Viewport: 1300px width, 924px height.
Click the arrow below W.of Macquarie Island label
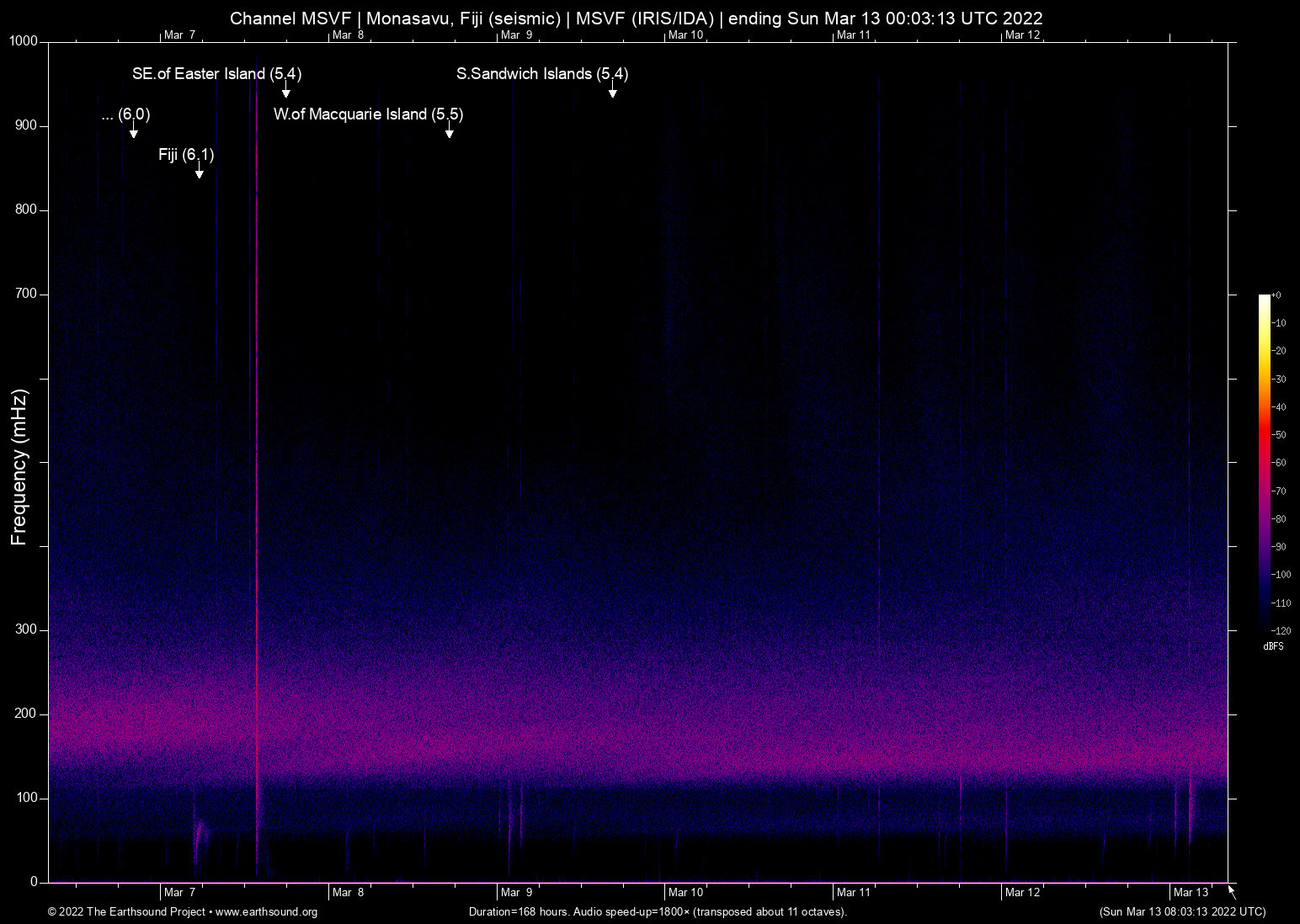coord(450,132)
